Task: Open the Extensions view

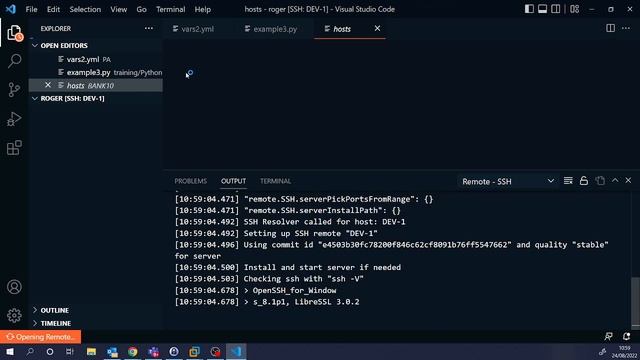Action: pos(14,148)
